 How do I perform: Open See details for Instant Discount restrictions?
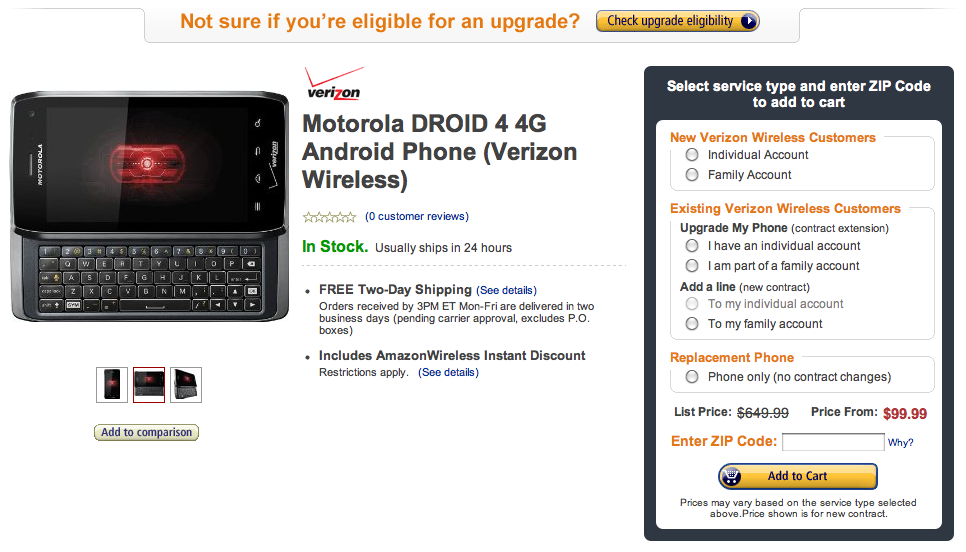tap(449, 372)
